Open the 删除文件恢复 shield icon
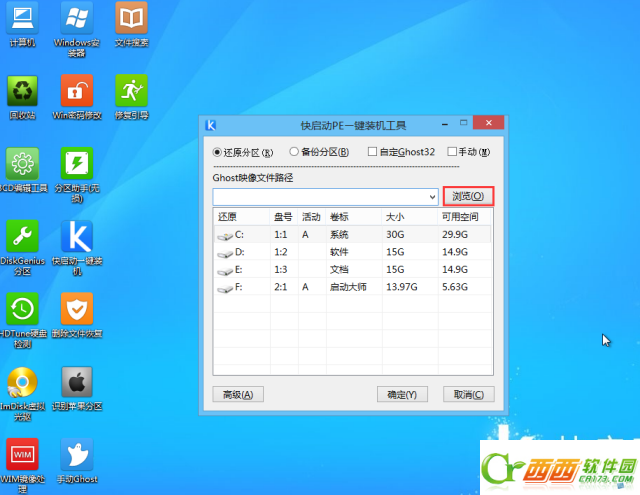The width and height of the screenshot is (640, 495). click(77, 309)
